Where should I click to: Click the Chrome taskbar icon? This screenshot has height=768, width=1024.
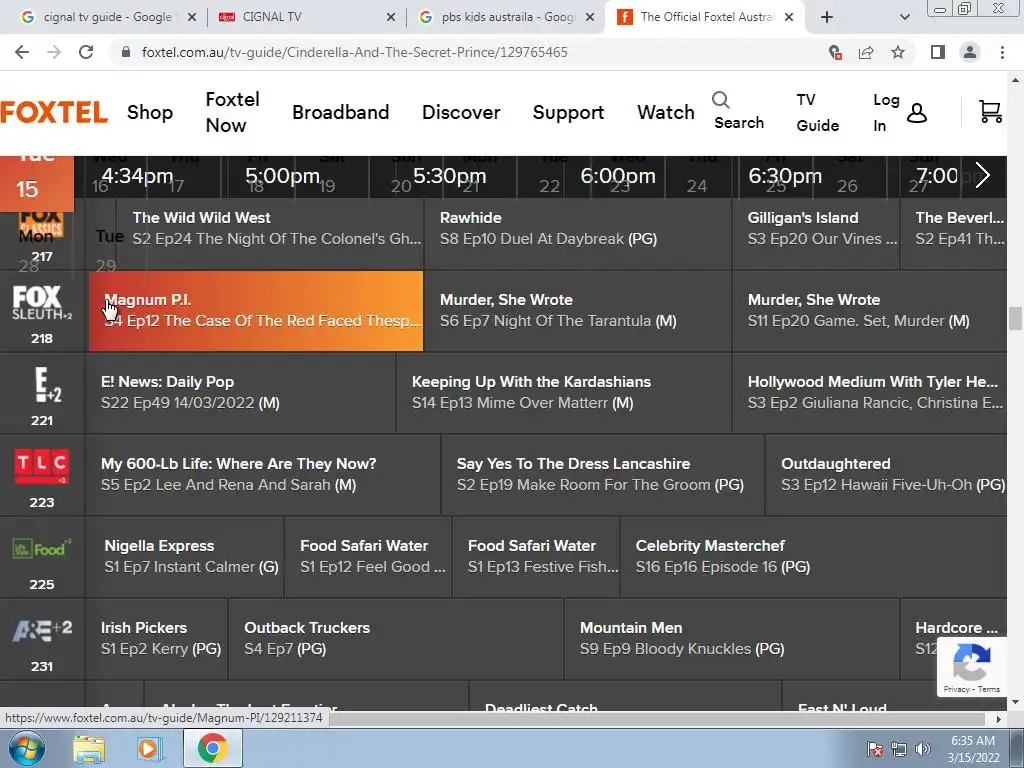pyautogui.click(x=212, y=749)
